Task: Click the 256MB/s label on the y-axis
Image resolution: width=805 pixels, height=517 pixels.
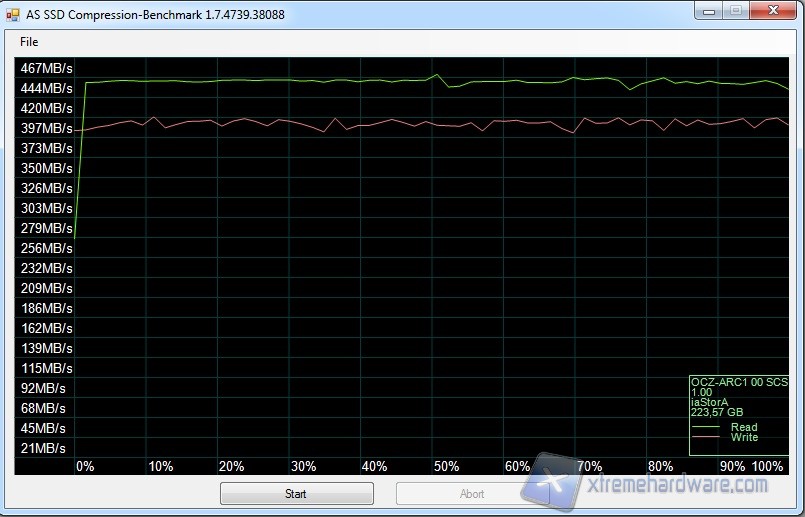Action: [46, 248]
